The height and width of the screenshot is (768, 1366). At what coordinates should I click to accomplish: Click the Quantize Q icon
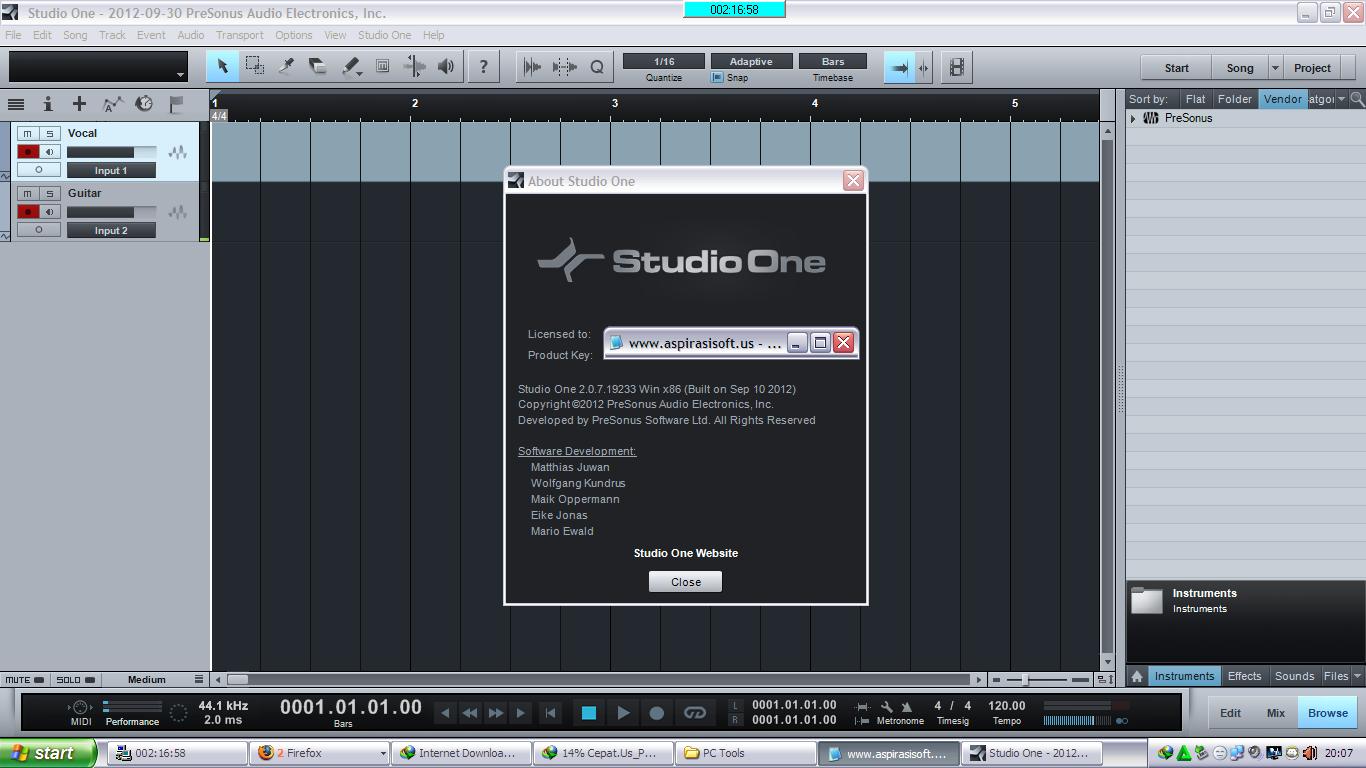(x=597, y=67)
